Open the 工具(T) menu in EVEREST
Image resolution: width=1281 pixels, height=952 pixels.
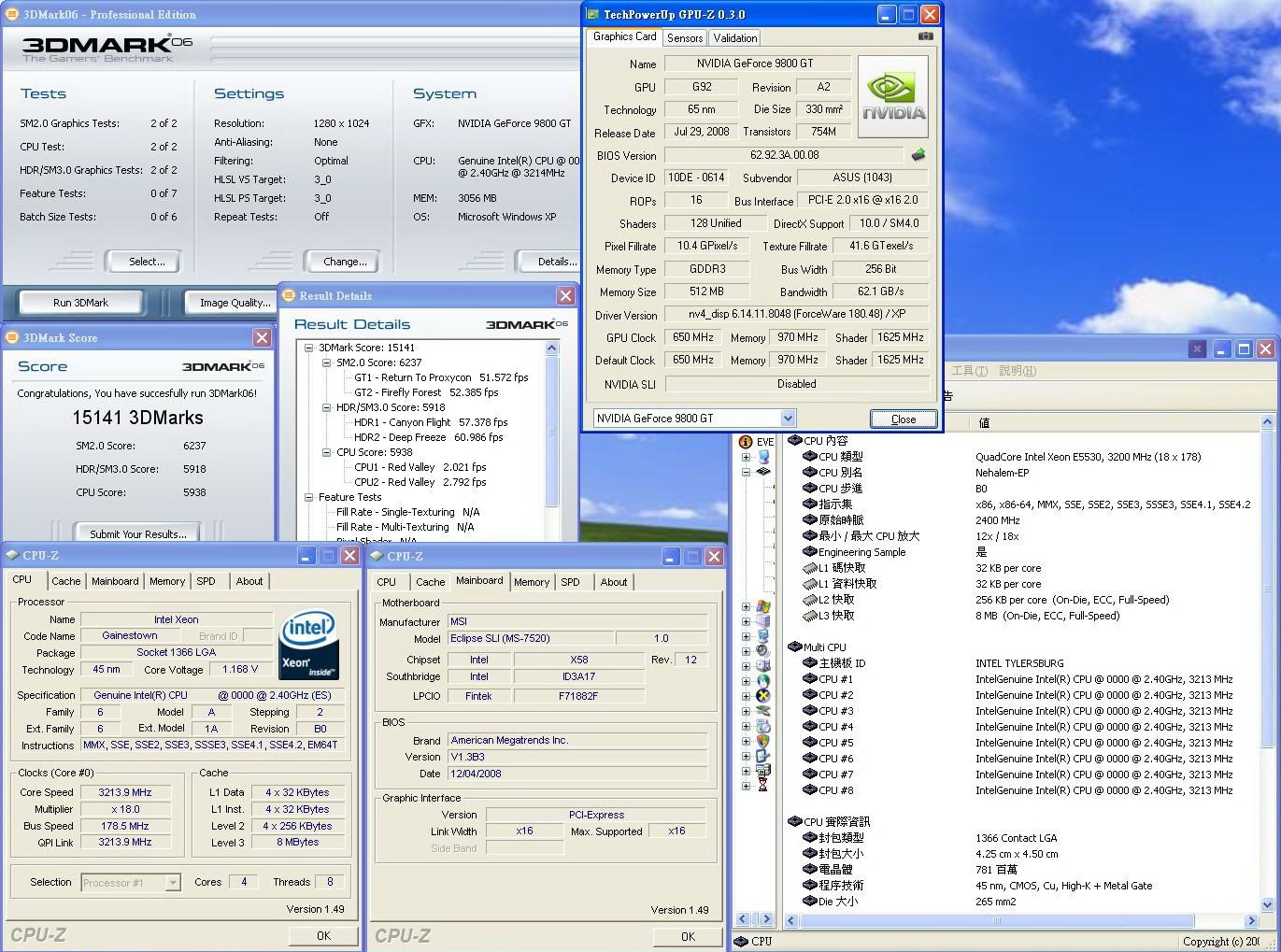[969, 371]
